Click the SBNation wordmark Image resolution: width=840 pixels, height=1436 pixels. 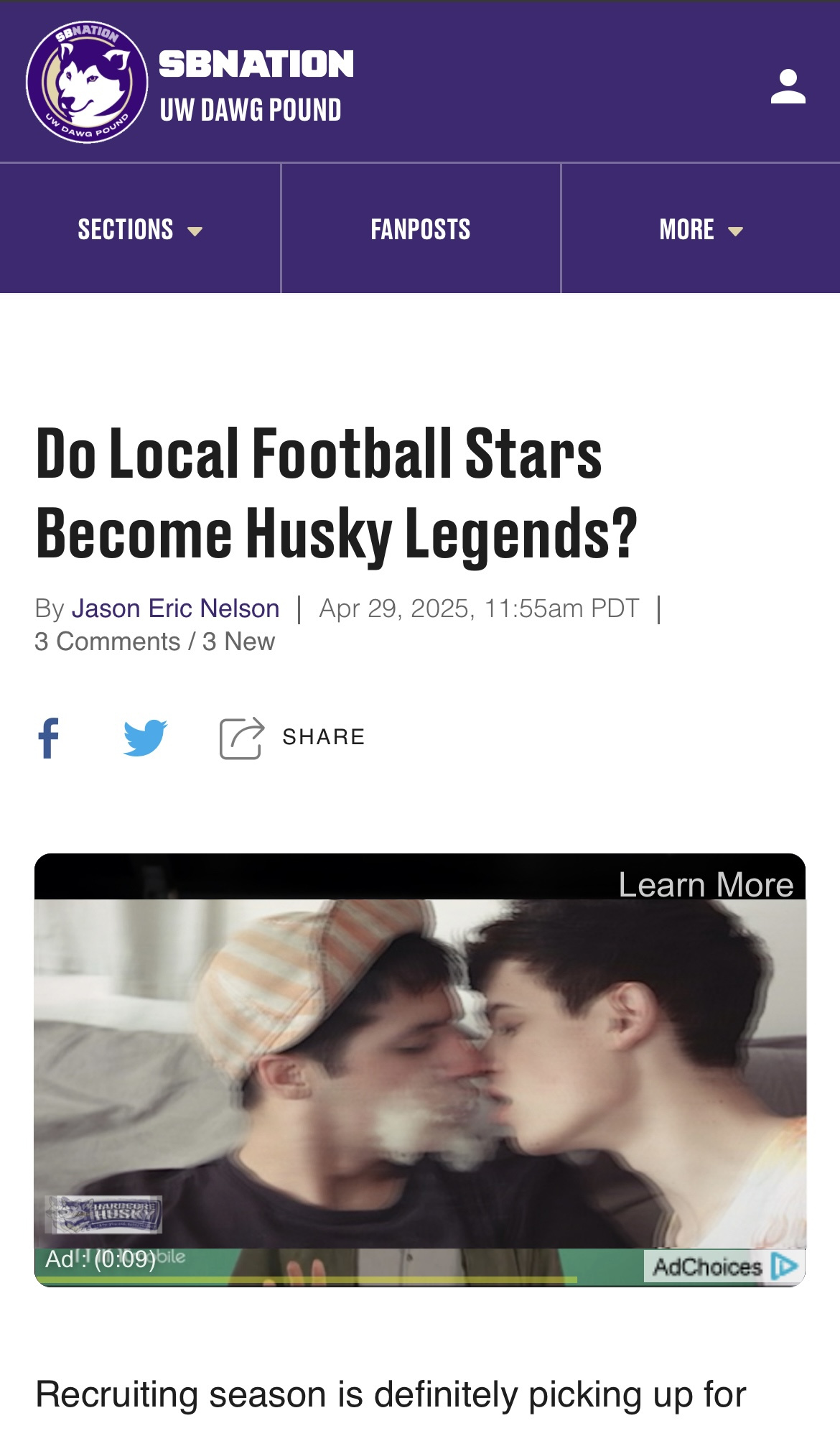pyautogui.click(x=256, y=64)
